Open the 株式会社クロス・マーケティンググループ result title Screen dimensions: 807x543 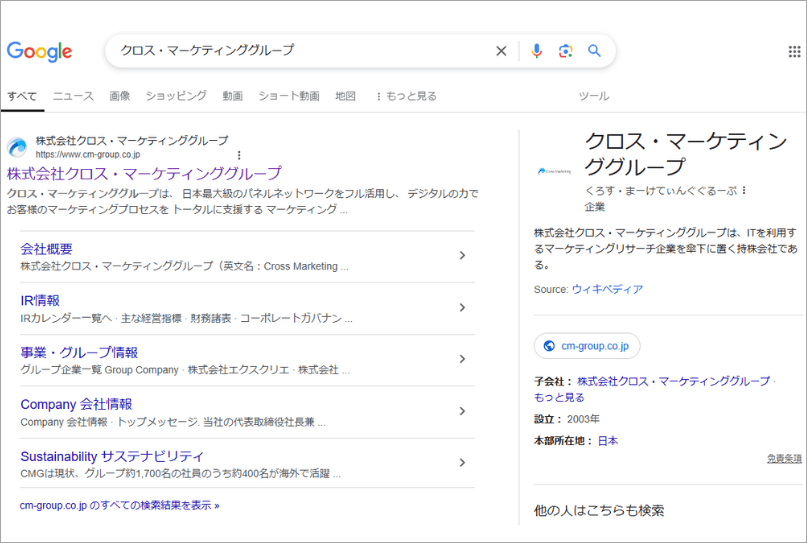144,173
